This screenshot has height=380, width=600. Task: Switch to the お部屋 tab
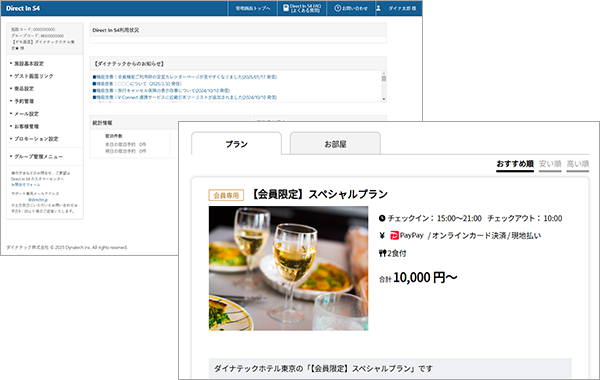[335, 144]
